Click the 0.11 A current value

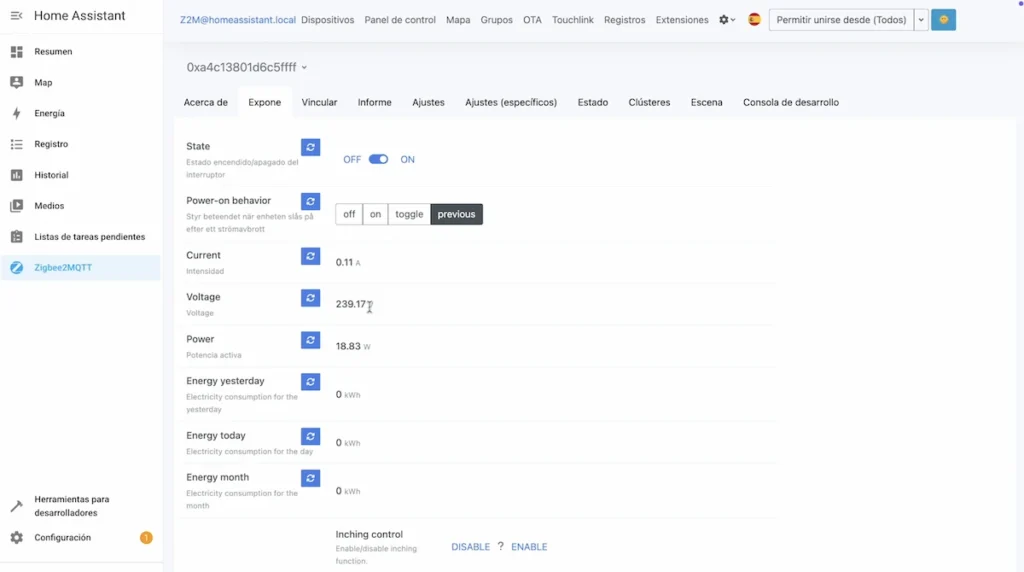(347, 262)
